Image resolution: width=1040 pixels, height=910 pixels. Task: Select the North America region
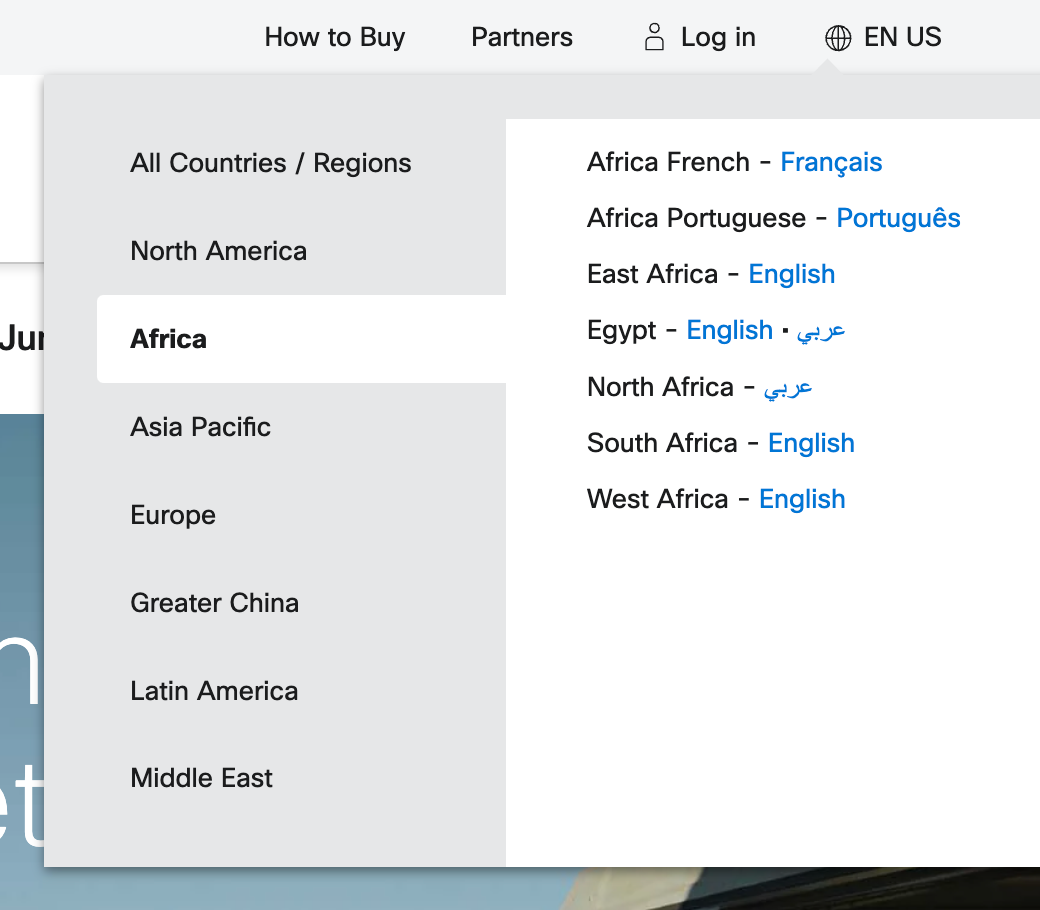[218, 251]
